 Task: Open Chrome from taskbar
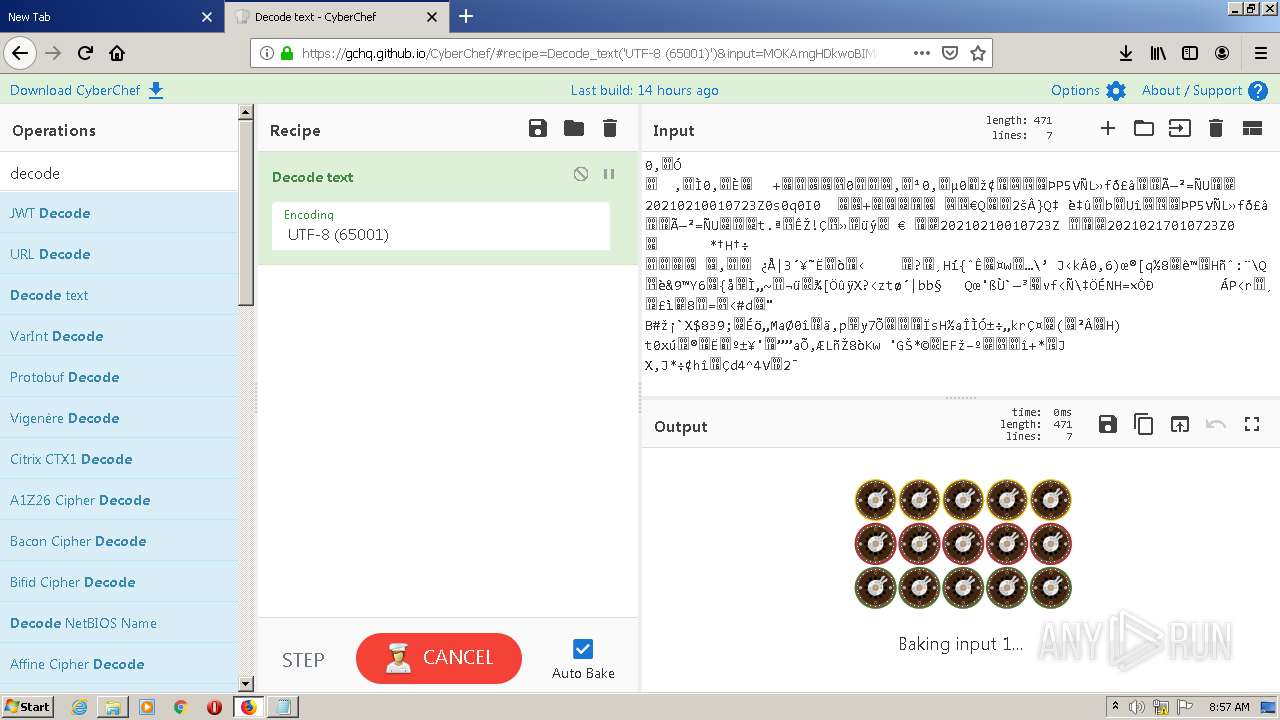(x=180, y=707)
